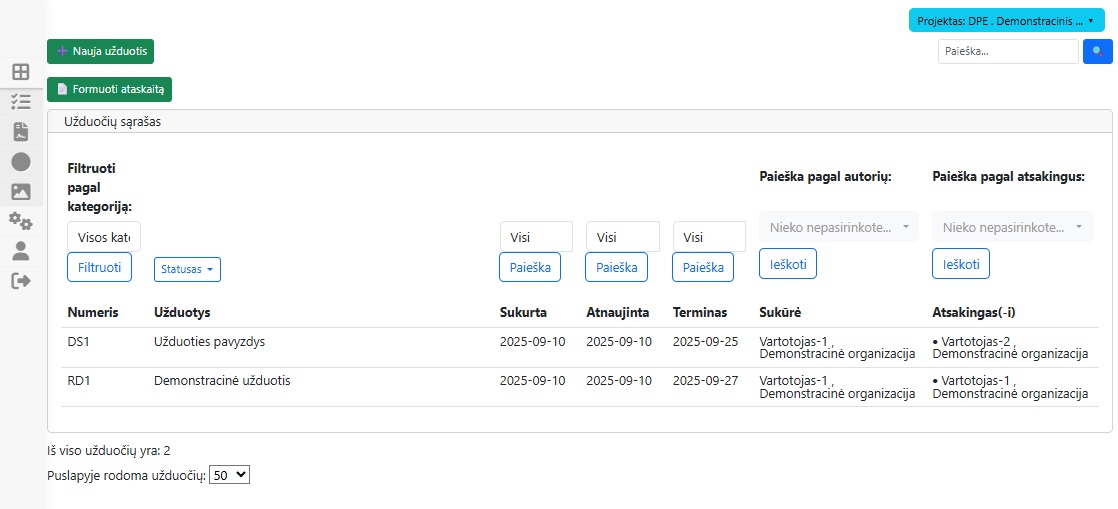Open the task Užduoties pavyzdys row
1118x509 pixels.
click(209, 342)
